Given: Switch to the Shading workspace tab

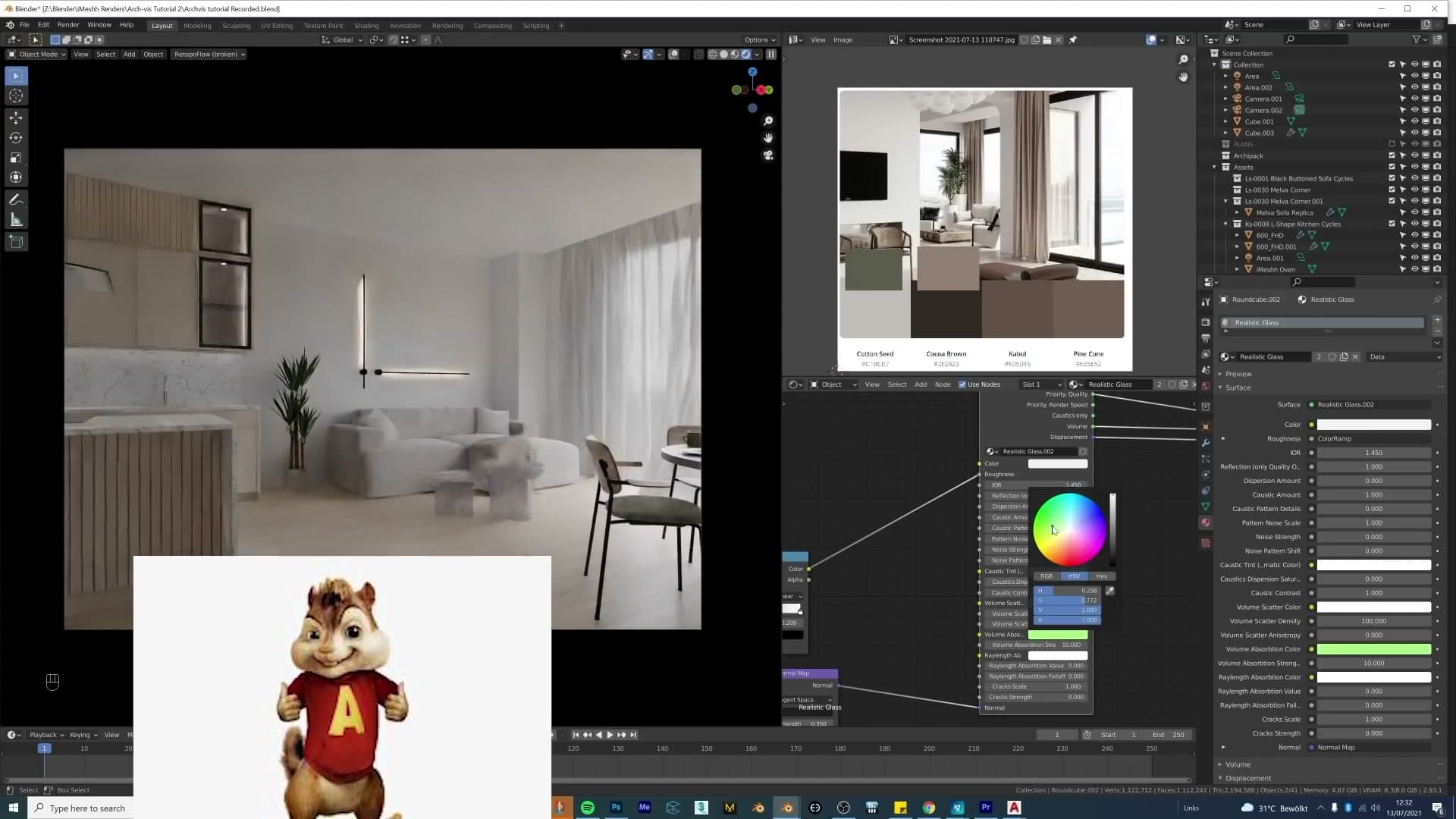Looking at the screenshot, I should pos(366,26).
